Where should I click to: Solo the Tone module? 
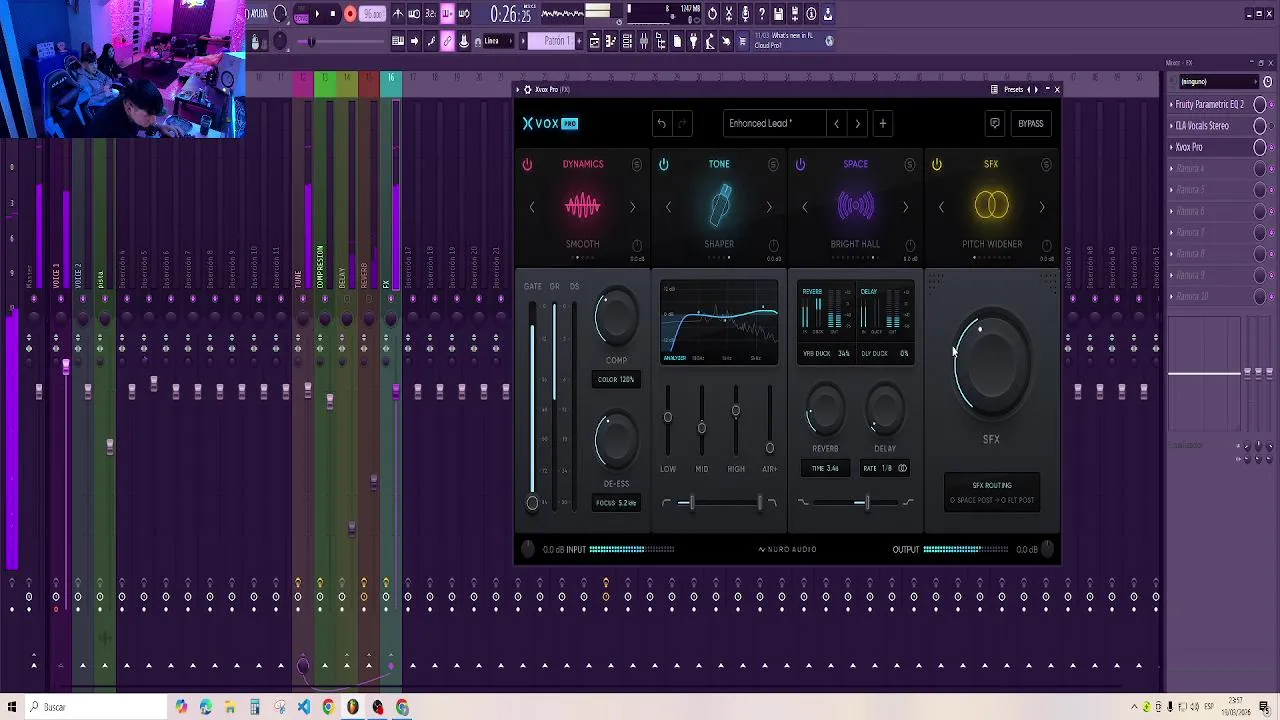coord(773,164)
